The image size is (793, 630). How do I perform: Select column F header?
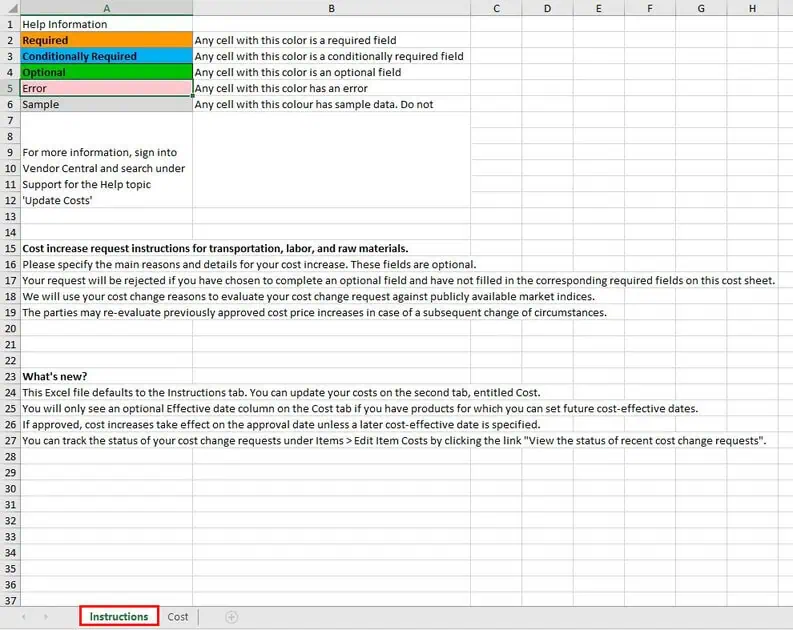650,8
